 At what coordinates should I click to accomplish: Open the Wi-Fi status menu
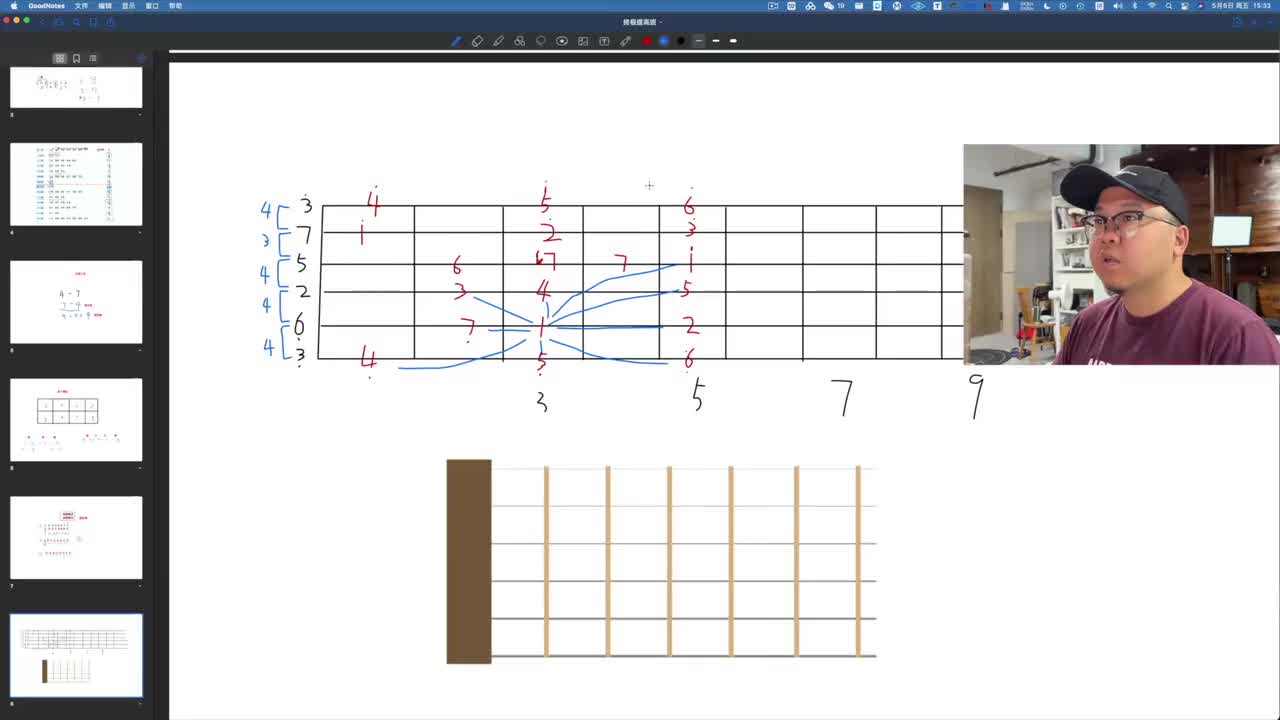tap(1151, 6)
